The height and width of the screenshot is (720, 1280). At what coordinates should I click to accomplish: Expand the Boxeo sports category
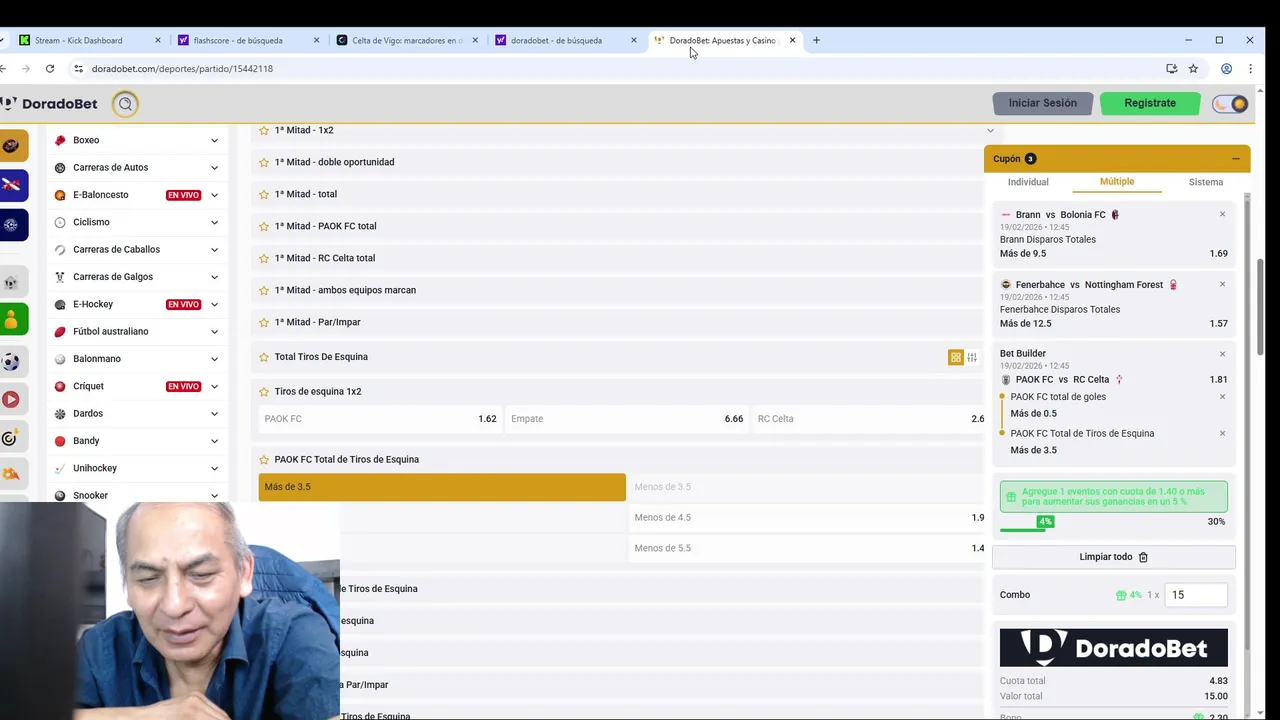coord(214,140)
